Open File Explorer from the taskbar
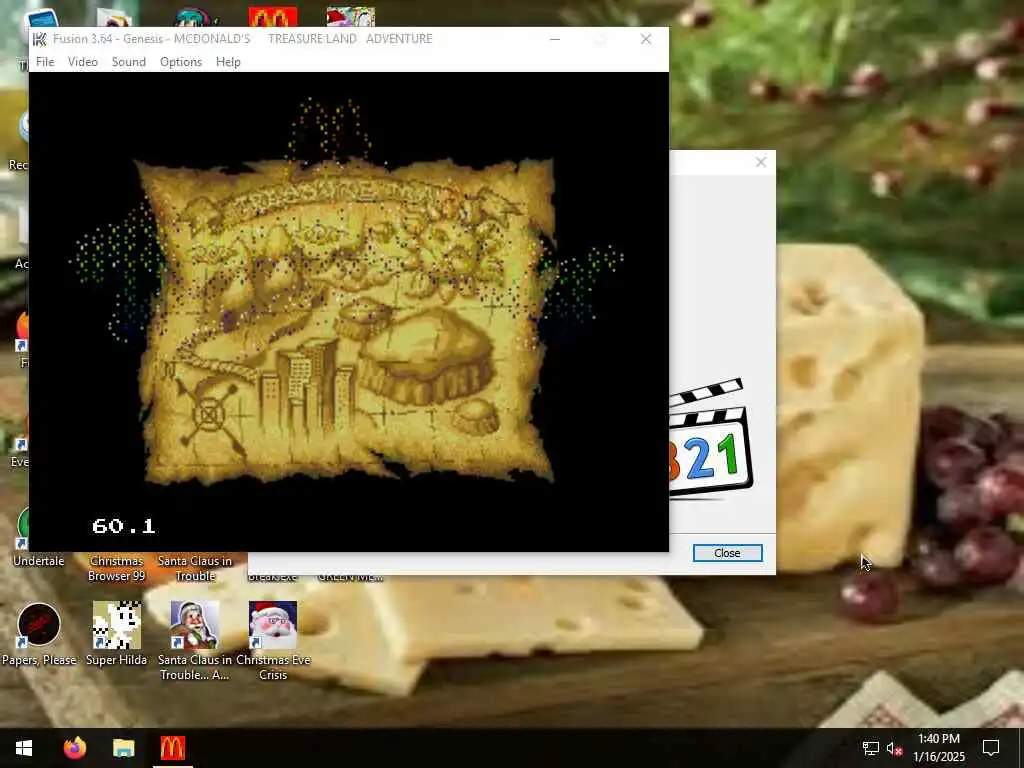The height and width of the screenshot is (768, 1024). point(123,748)
